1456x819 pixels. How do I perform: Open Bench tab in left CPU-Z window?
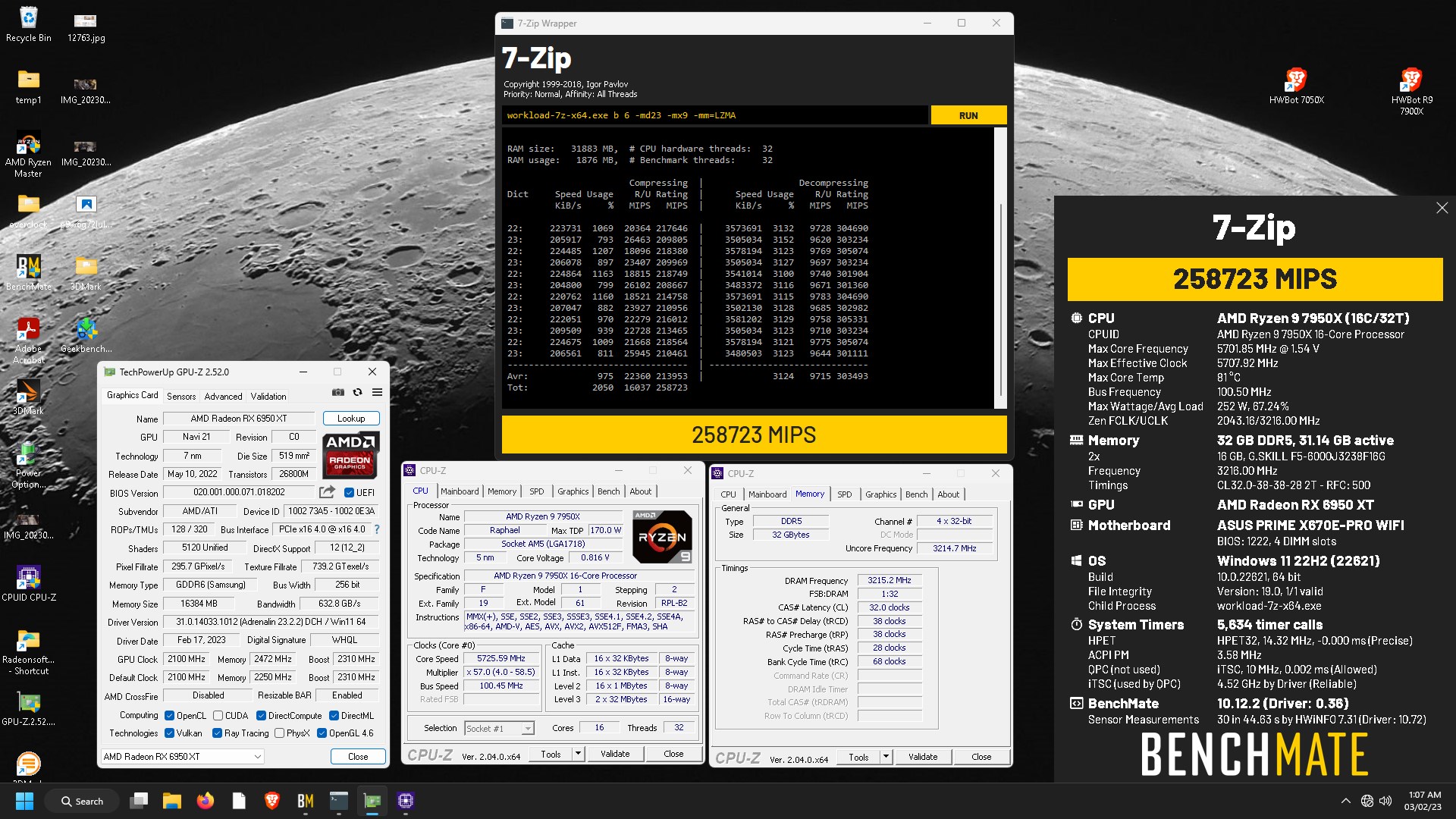pyautogui.click(x=608, y=491)
